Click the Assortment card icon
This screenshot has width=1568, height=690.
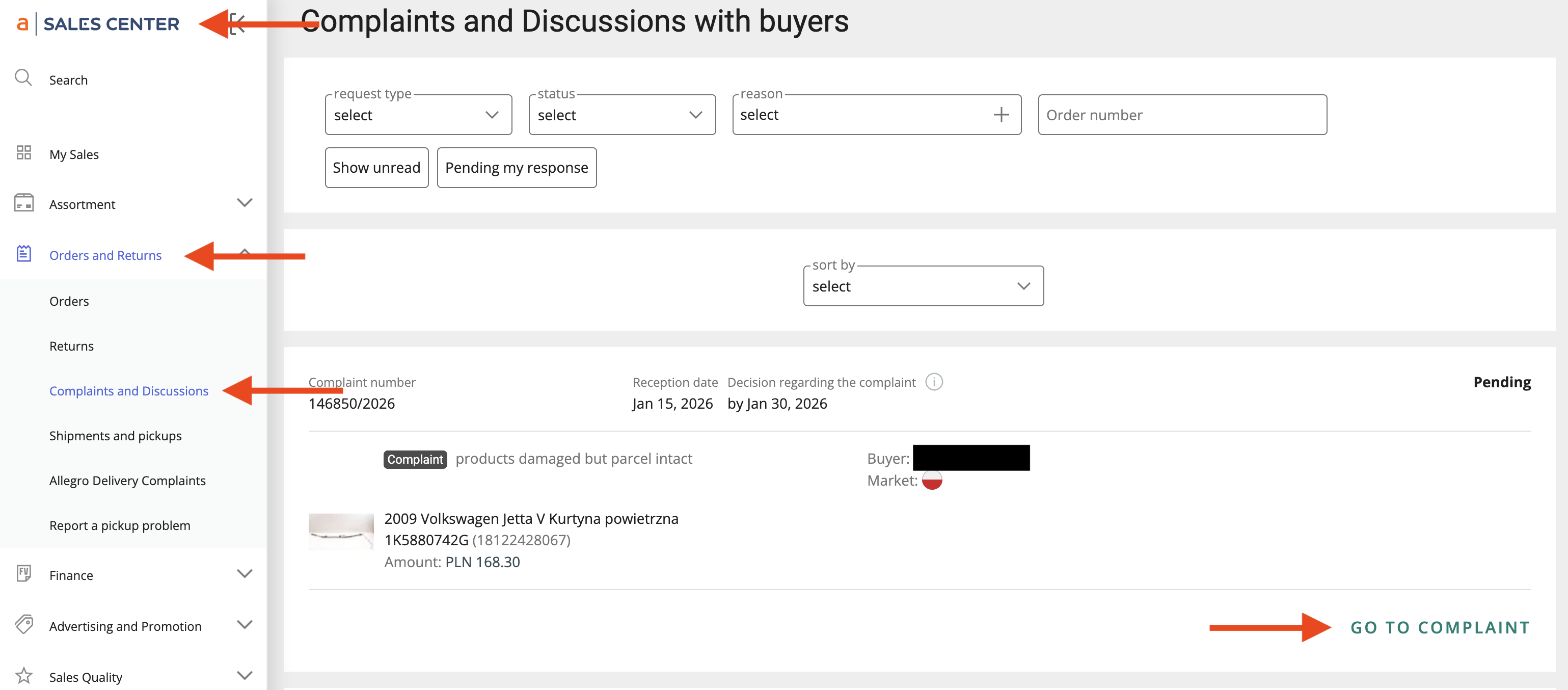(24, 203)
